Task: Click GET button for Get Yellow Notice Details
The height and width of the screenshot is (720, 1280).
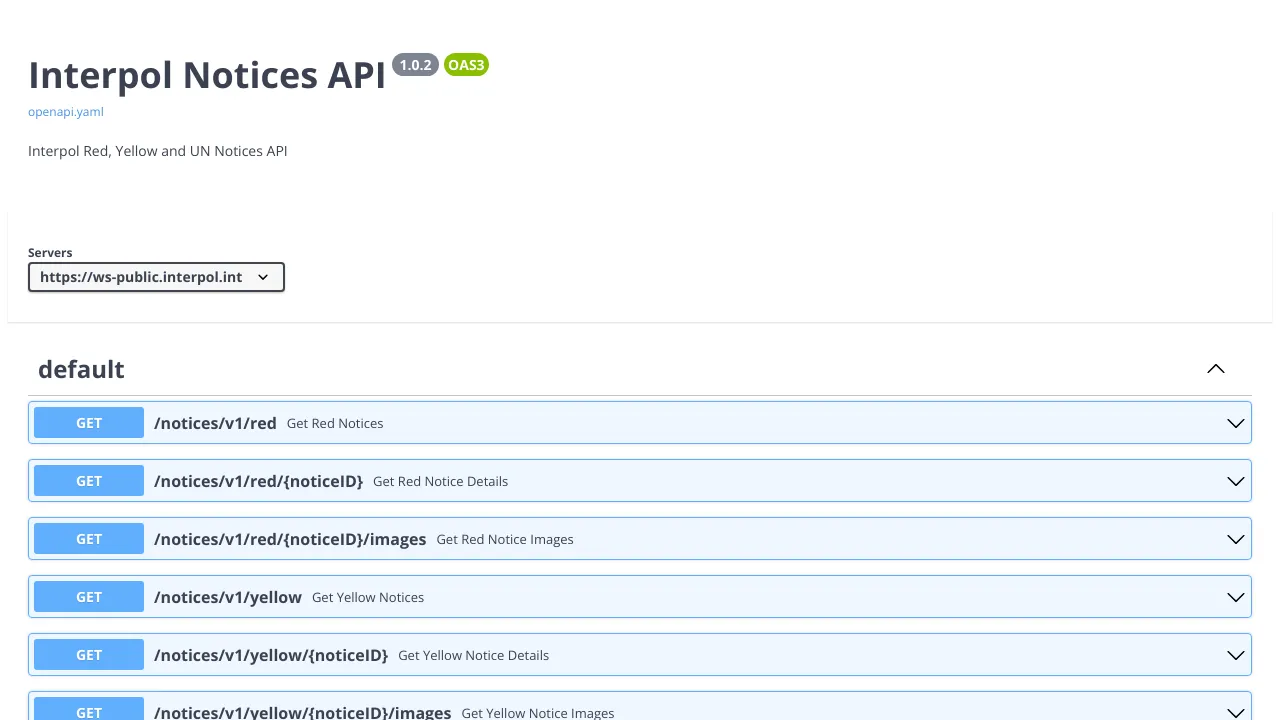Action: point(89,655)
